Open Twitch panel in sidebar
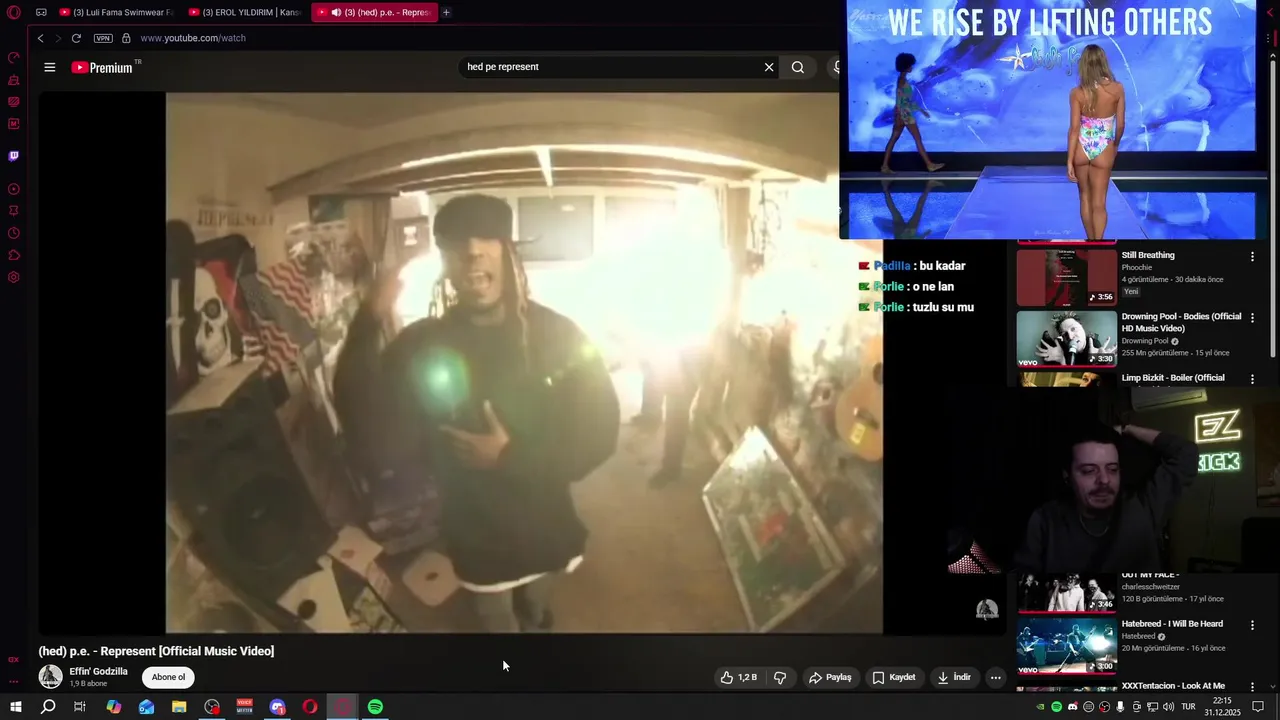 coord(14,156)
